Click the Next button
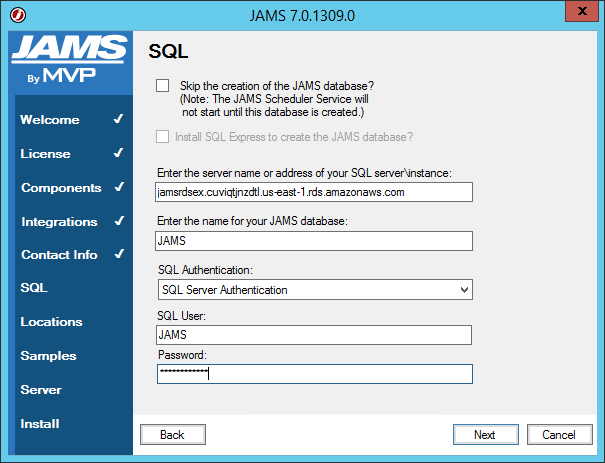This screenshot has height=463, width=605. [486, 435]
